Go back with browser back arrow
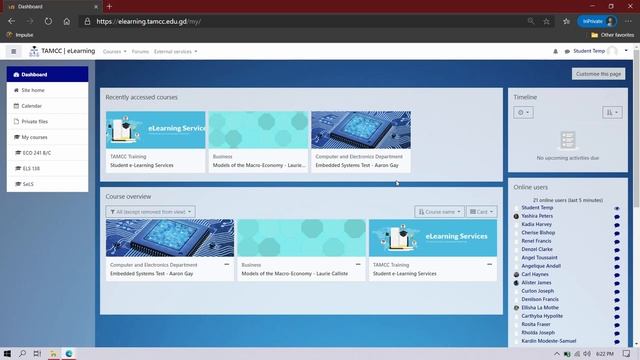This screenshot has height=360, width=640. pos(11,21)
